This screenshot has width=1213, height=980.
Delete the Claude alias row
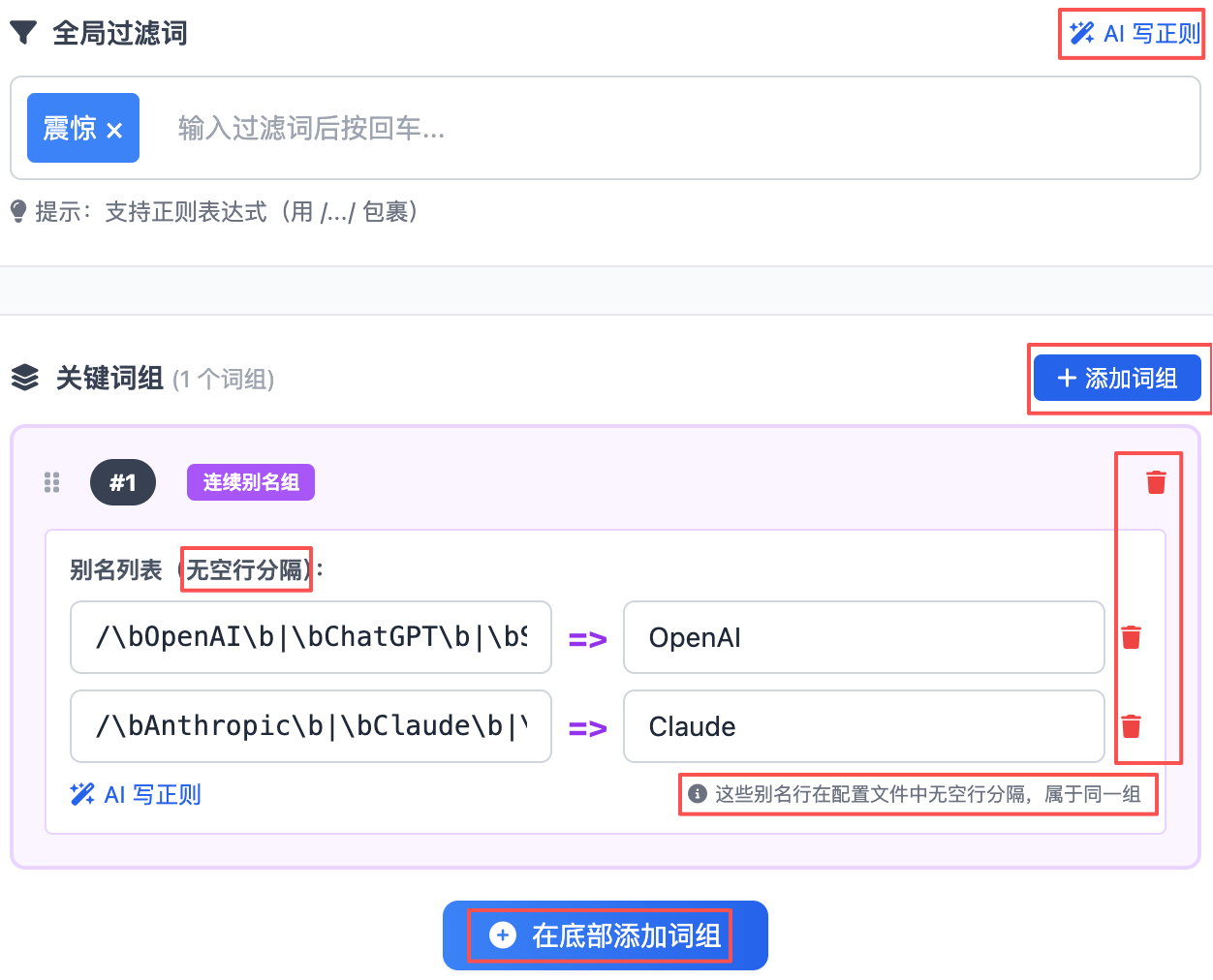(1131, 726)
